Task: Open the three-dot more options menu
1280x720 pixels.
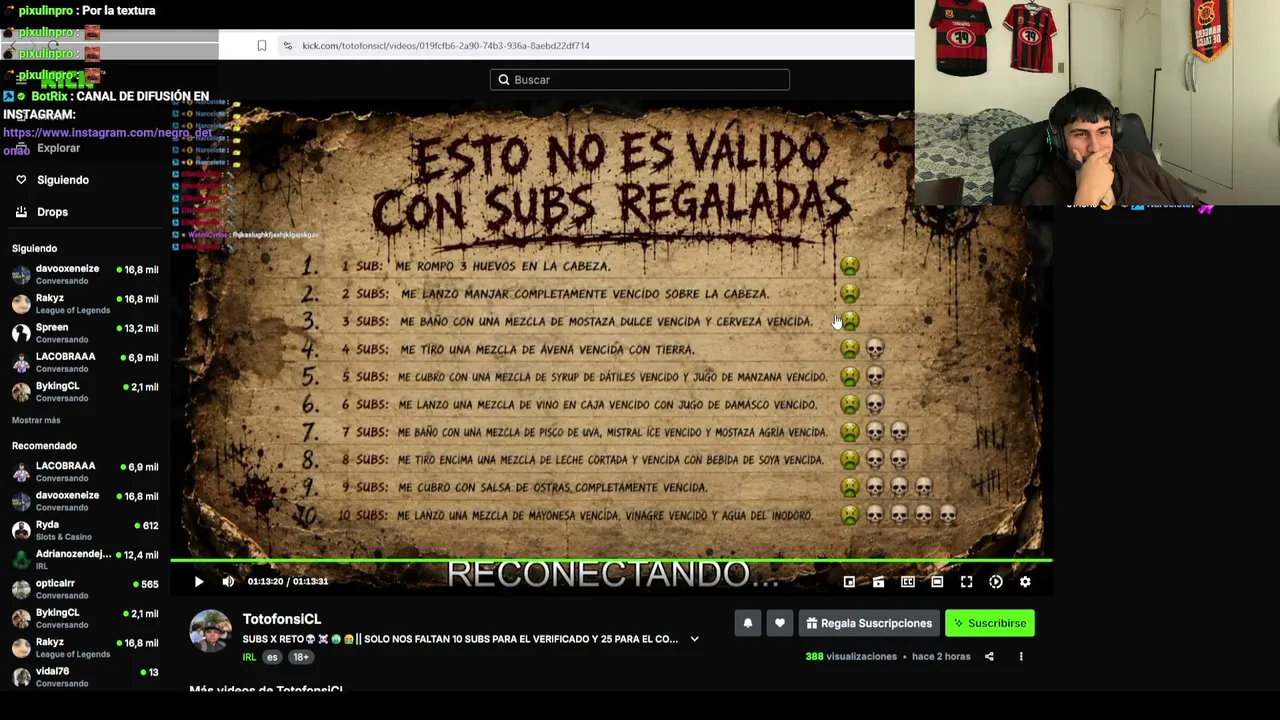Action: (x=1021, y=656)
